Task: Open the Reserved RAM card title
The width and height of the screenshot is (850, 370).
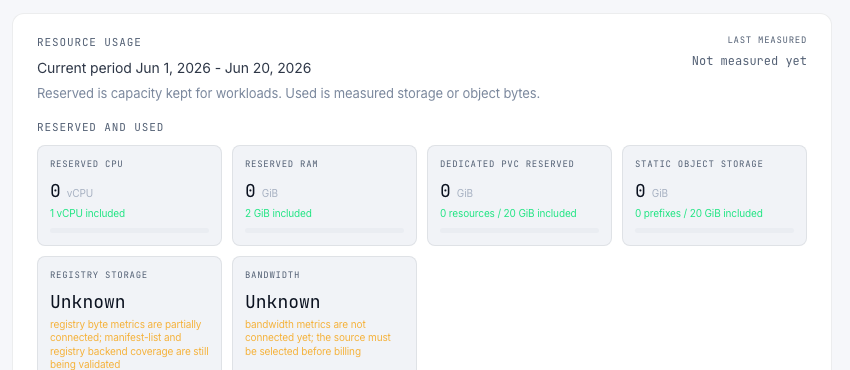Action: [281, 164]
